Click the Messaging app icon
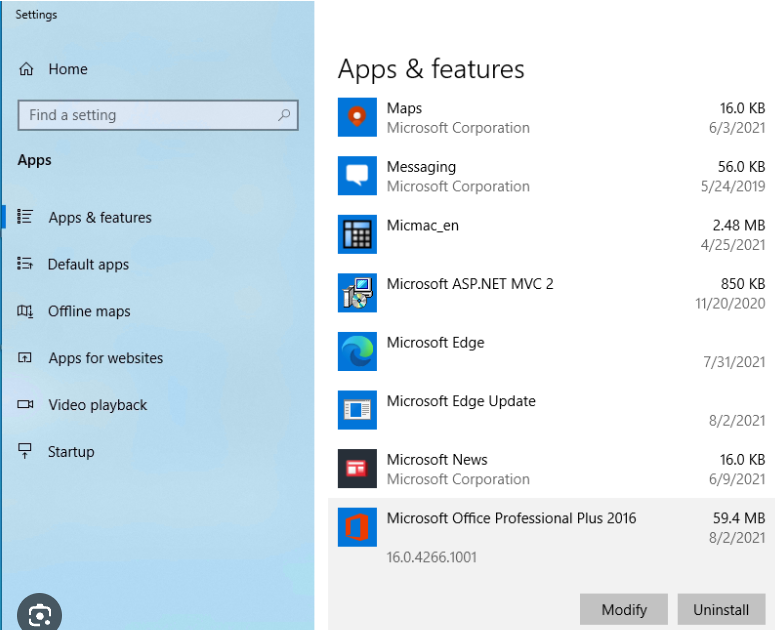This screenshot has width=775, height=630. coord(357,176)
